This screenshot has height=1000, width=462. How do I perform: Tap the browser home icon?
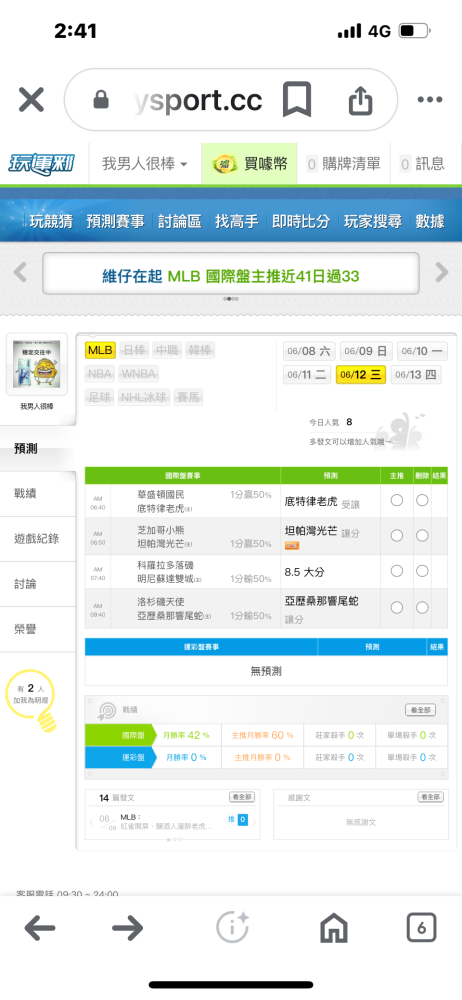pyautogui.click(x=334, y=928)
